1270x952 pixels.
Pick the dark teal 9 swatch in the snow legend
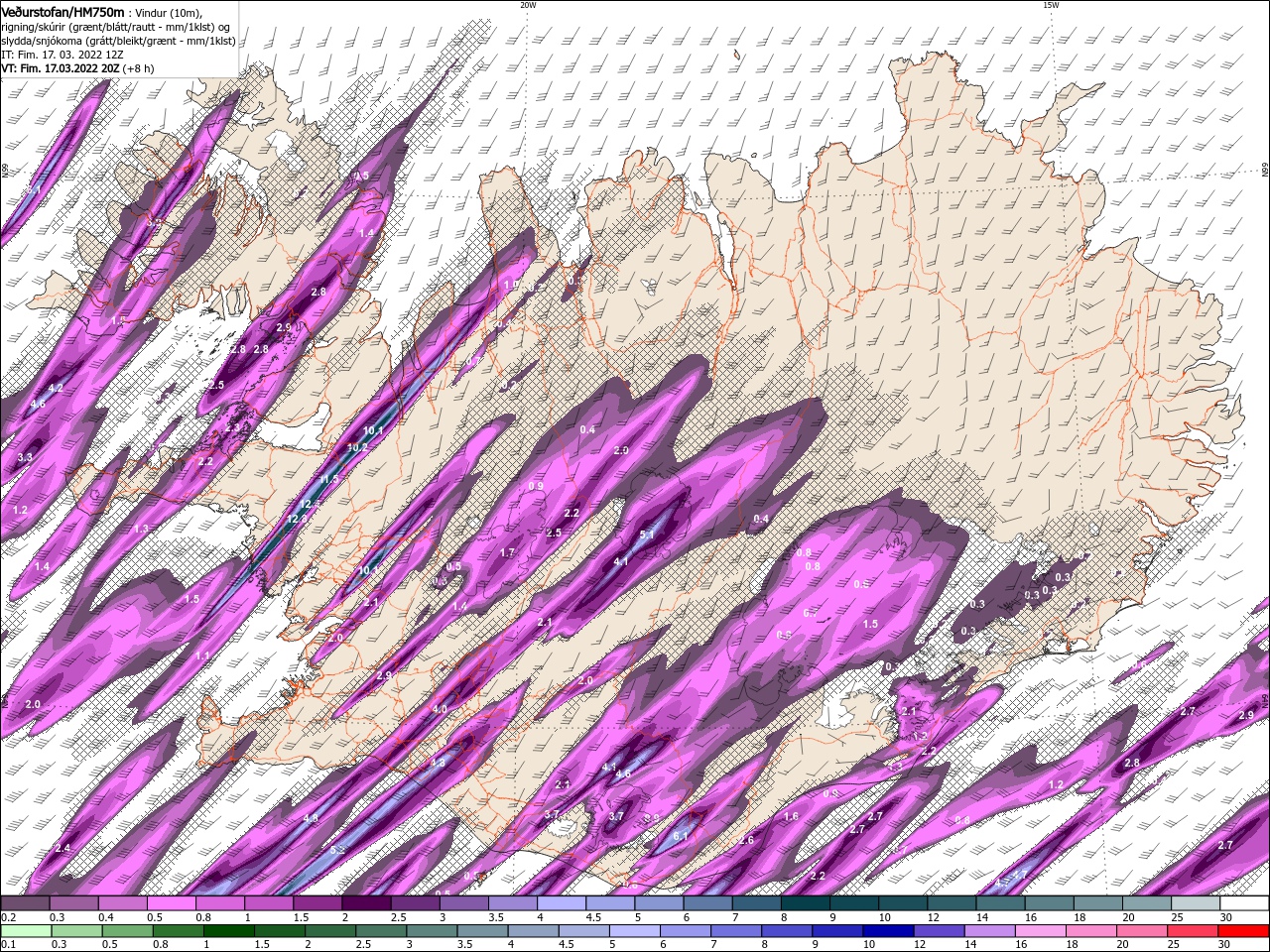(x=853, y=903)
